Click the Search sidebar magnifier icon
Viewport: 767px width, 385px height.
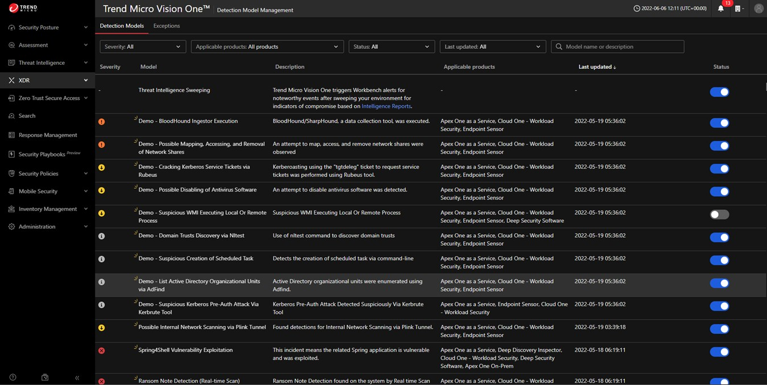[11, 116]
